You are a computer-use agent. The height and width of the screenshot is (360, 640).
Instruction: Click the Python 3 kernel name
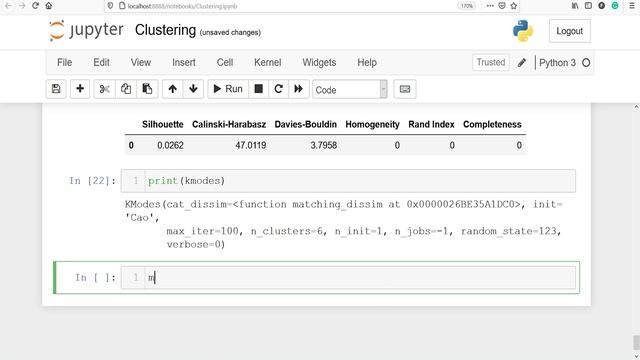point(557,63)
